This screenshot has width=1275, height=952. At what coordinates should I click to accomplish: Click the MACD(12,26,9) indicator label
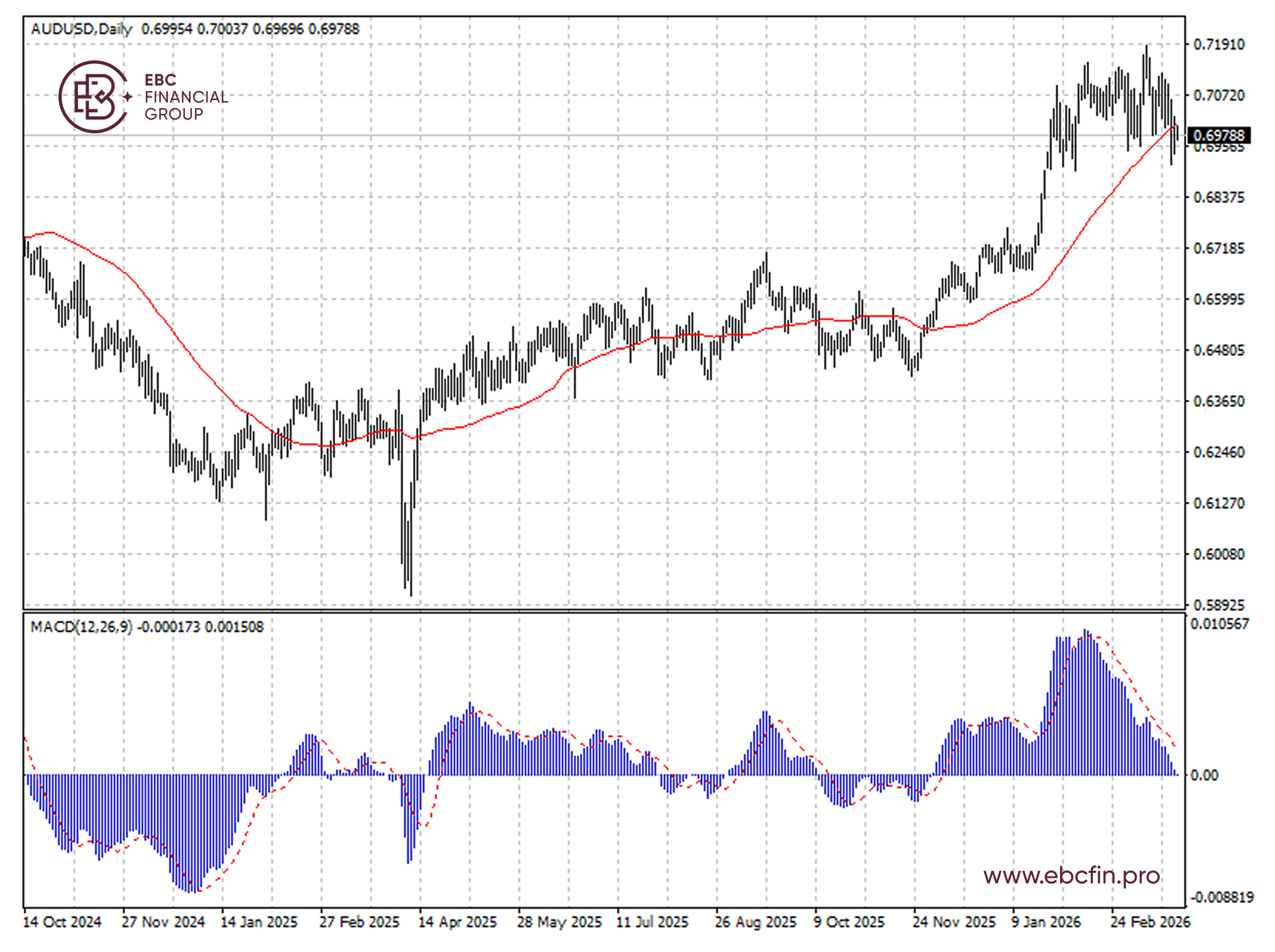82,626
